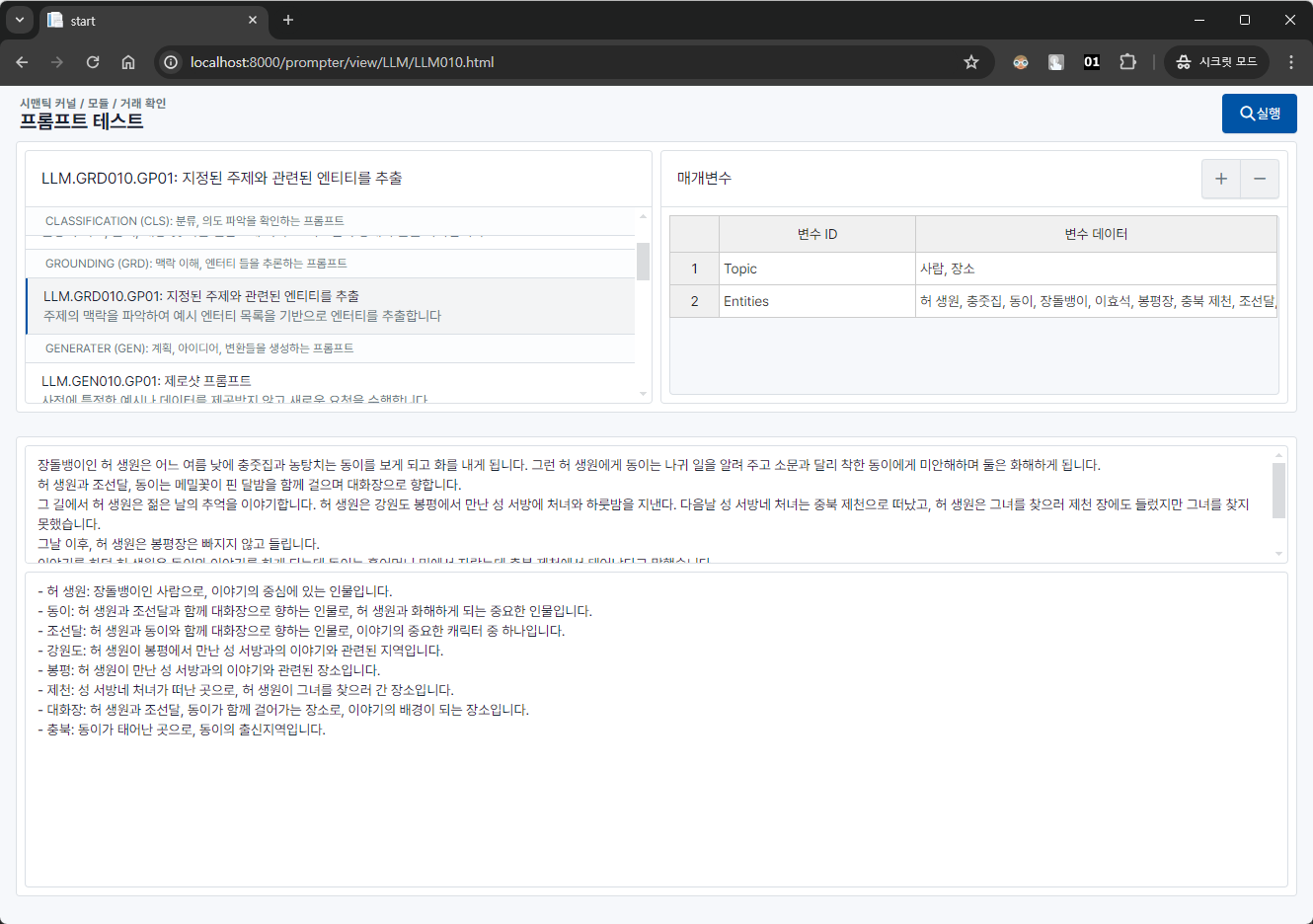Add a parameter row with plus button
1313x924 pixels.
pyautogui.click(x=1221, y=179)
